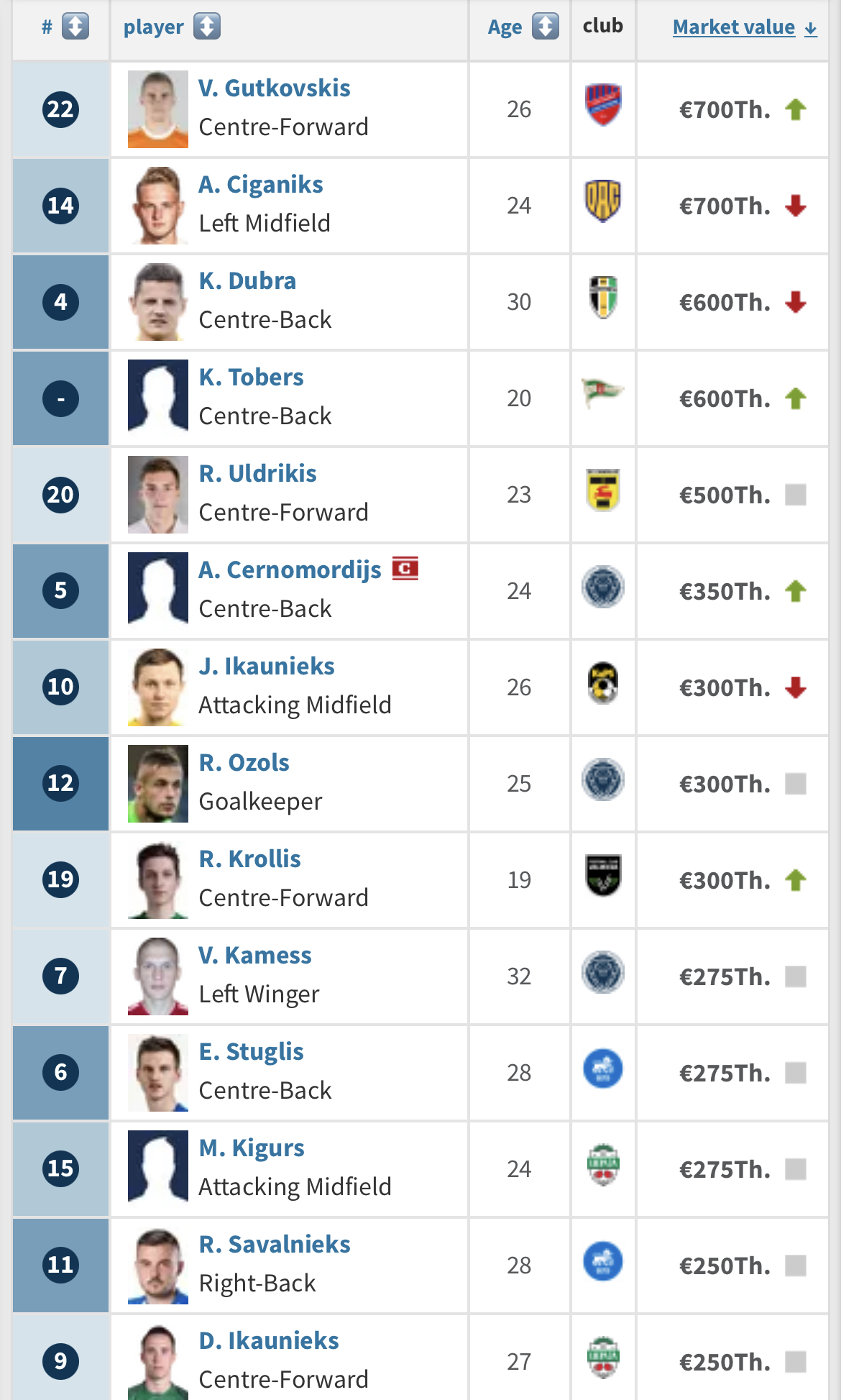
Task: Click A. Ciganiks' DAC club crest
Action: 603,201
